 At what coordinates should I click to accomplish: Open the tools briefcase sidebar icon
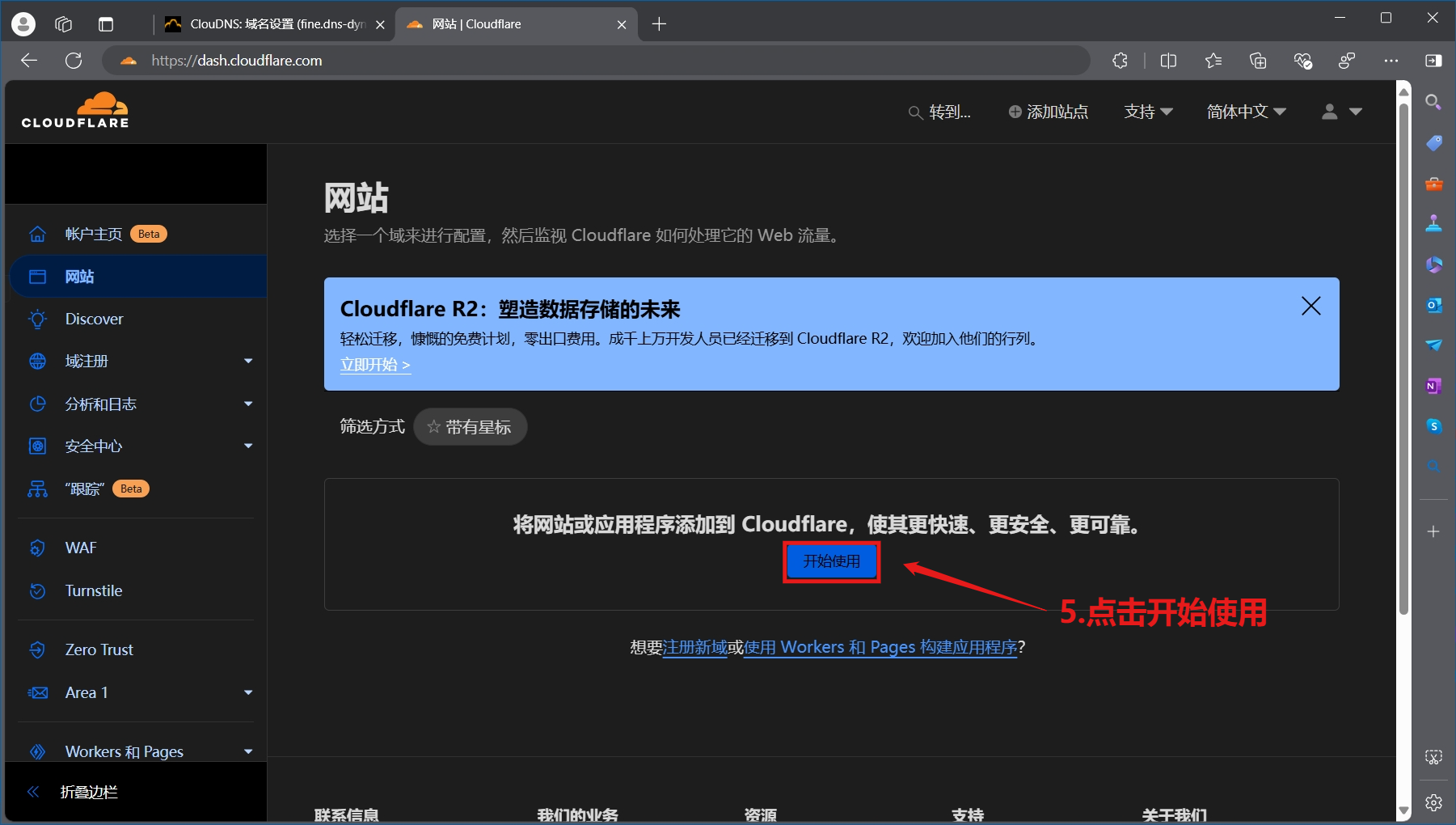(1433, 184)
